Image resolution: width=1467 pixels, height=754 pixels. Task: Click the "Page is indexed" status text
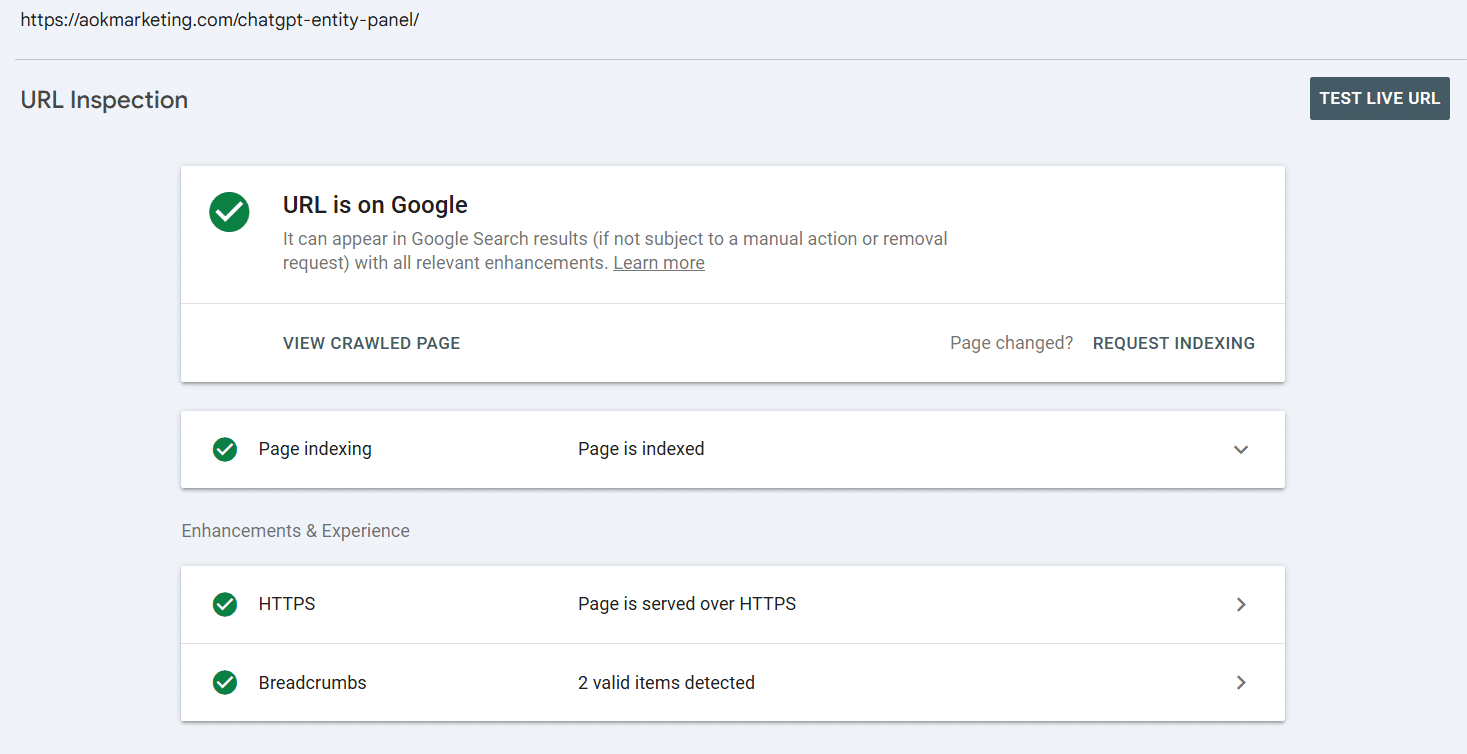[x=641, y=448]
